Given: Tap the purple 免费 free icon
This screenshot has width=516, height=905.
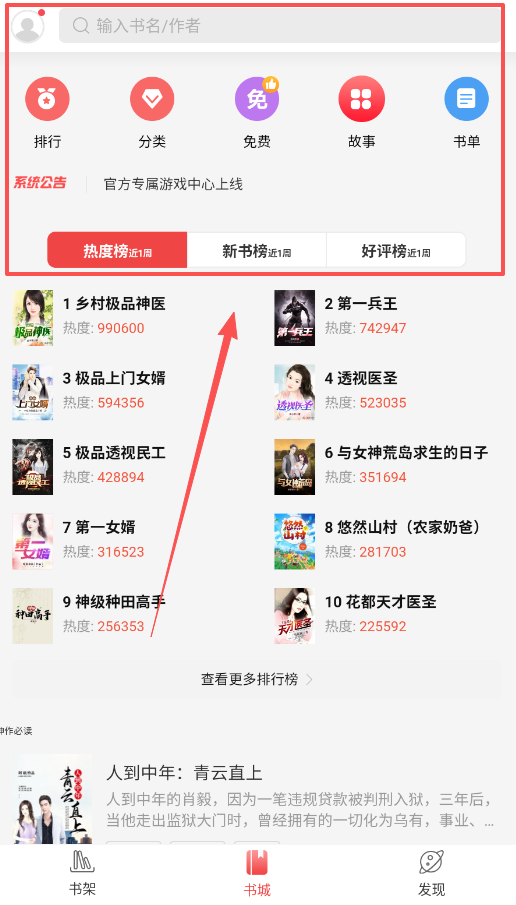Looking at the screenshot, I should point(257,99).
